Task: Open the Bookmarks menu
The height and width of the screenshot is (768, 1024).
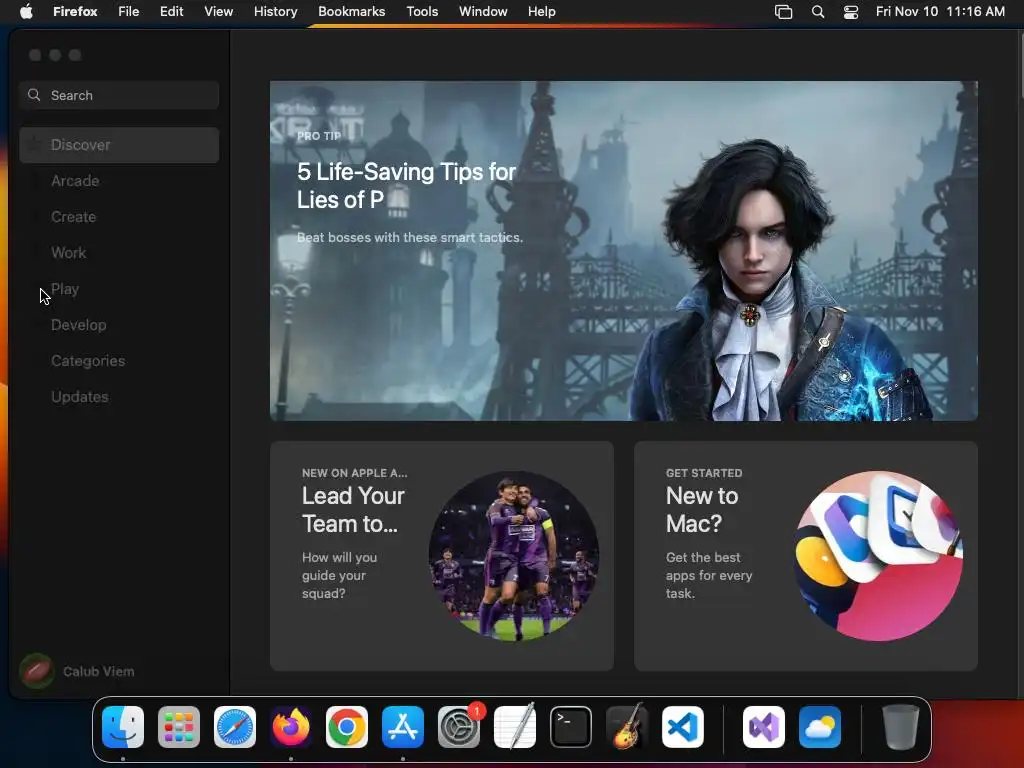Action: pos(352,11)
